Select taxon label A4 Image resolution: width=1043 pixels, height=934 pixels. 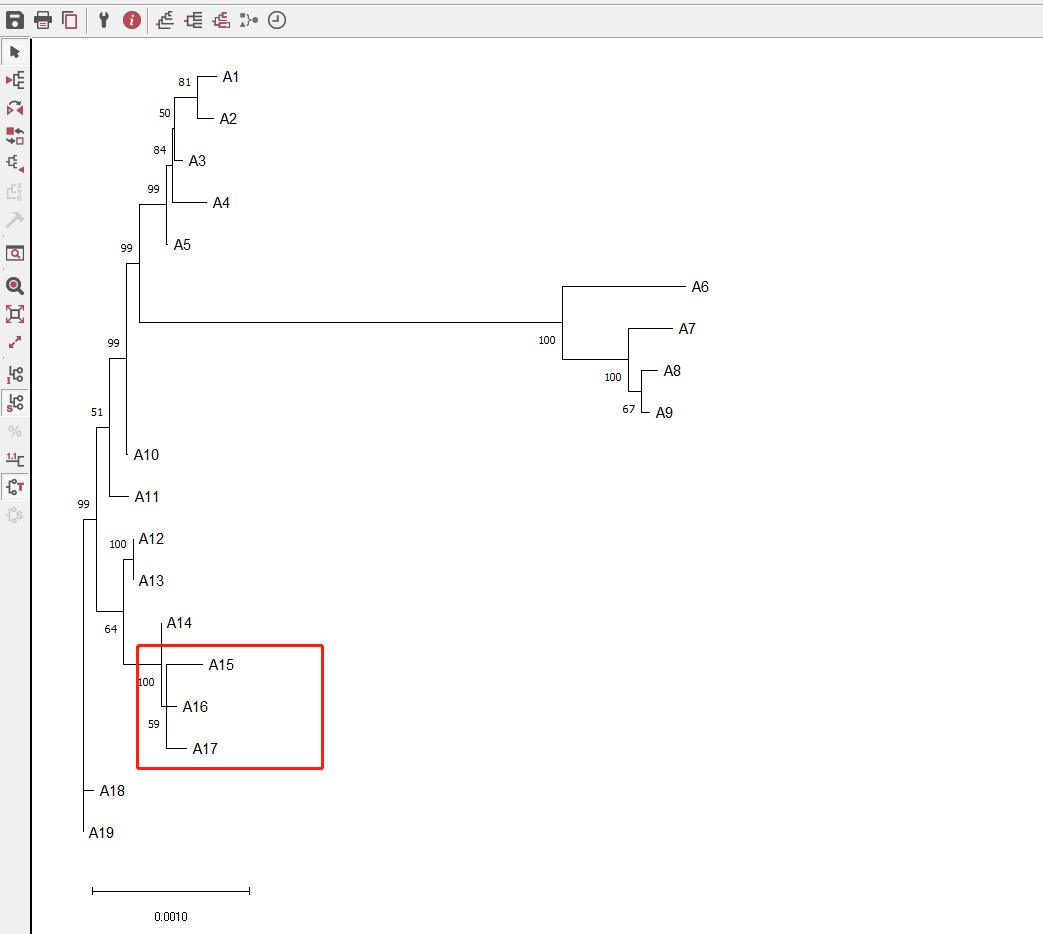[x=221, y=203]
